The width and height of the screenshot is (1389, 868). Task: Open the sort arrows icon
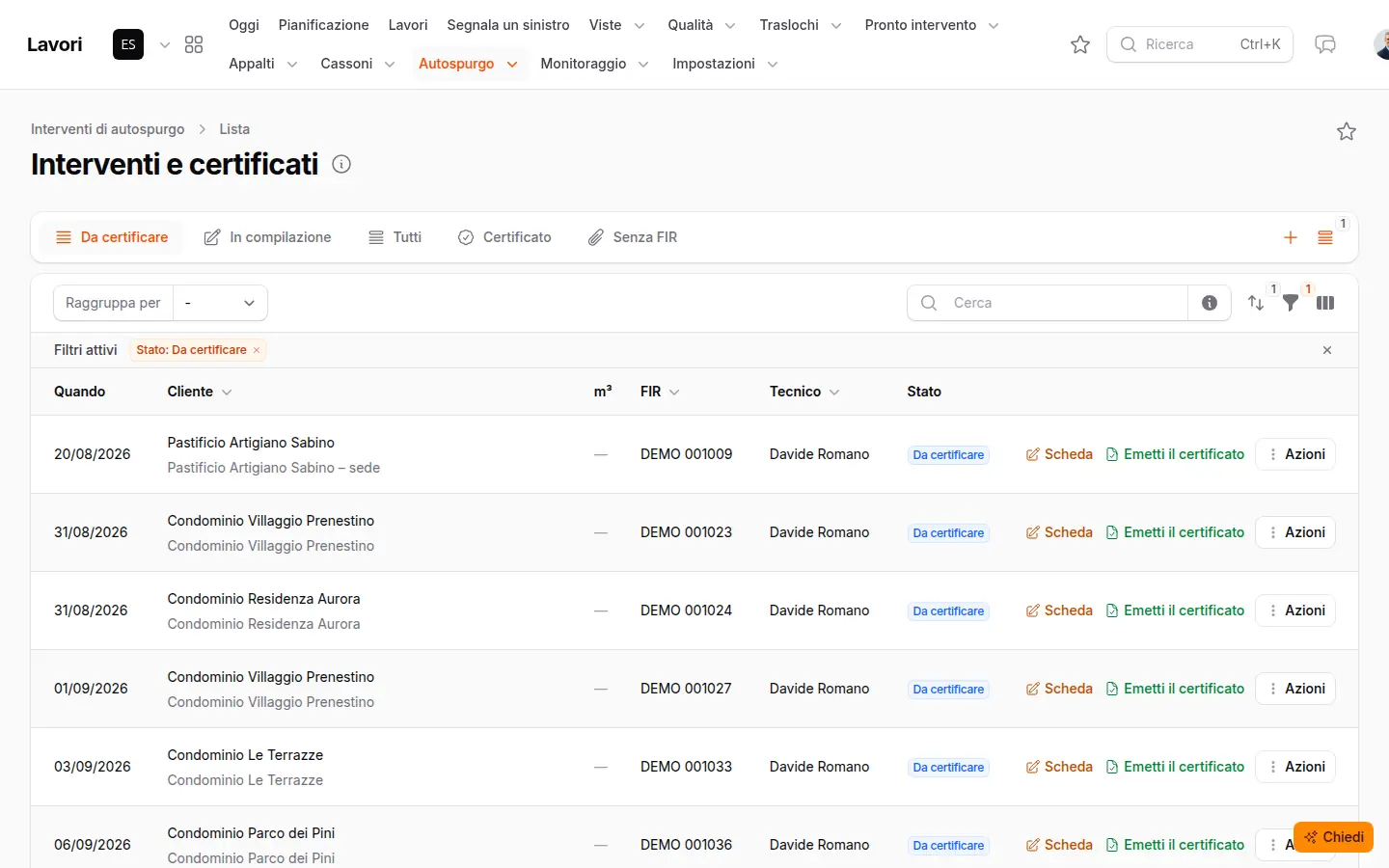click(x=1256, y=303)
